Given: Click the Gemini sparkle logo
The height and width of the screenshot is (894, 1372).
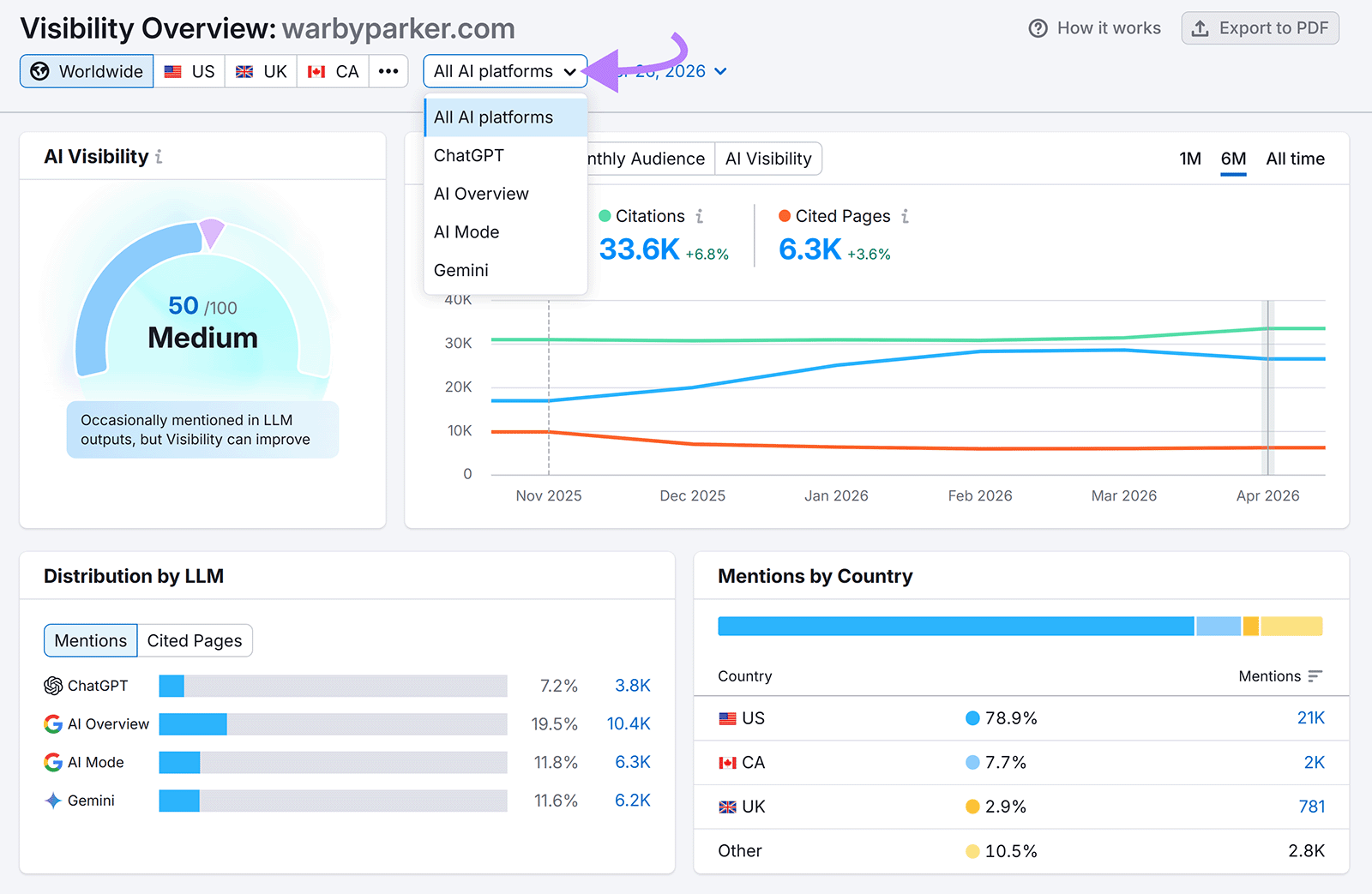Looking at the screenshot, I should (x=53, y=801).
